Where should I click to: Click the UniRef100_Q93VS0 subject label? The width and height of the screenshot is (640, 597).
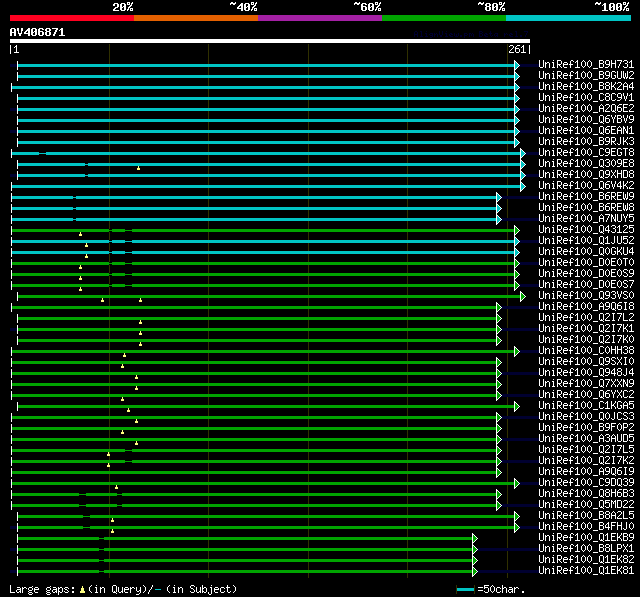(586, 295)
